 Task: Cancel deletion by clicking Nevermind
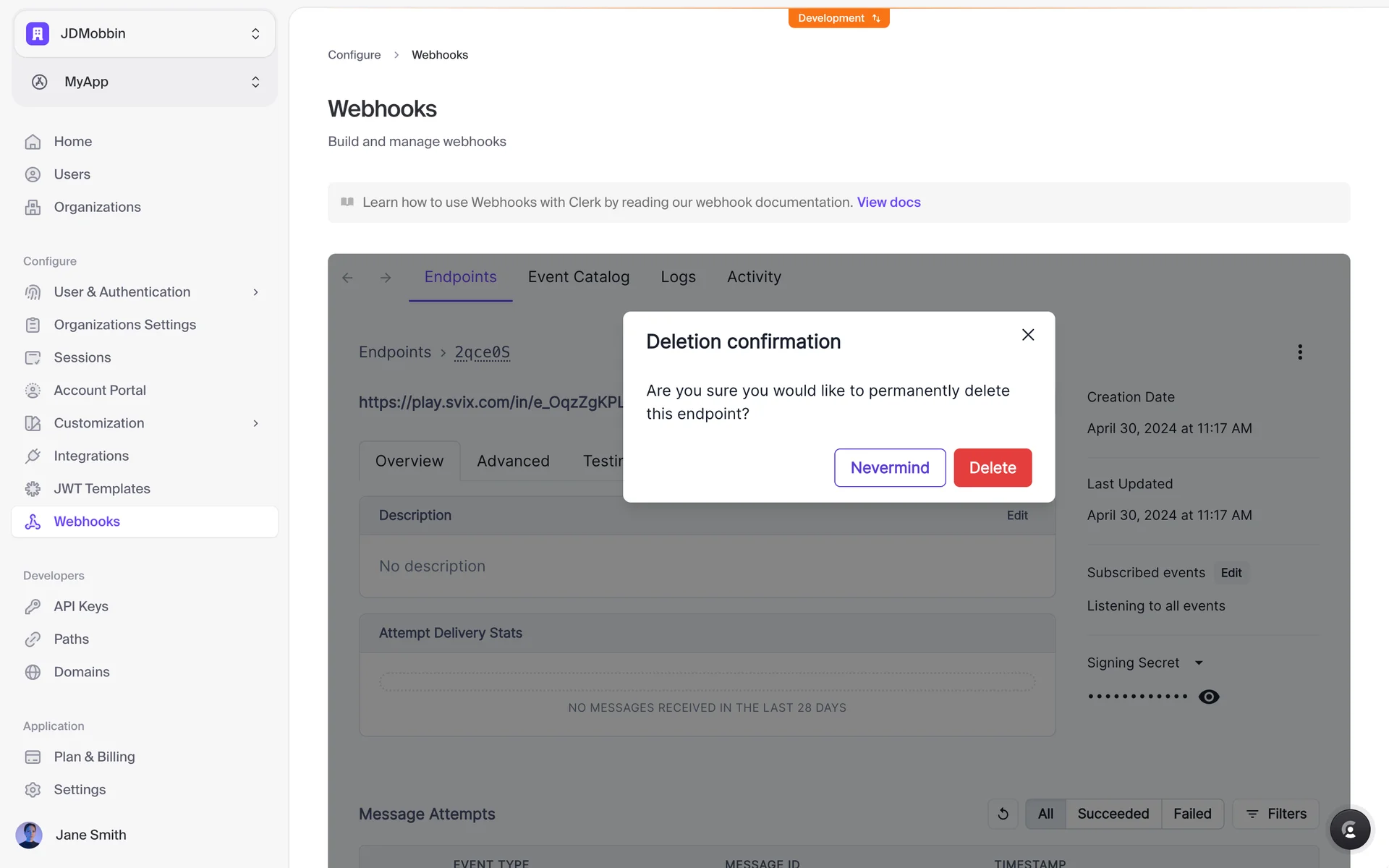point(889,468)
